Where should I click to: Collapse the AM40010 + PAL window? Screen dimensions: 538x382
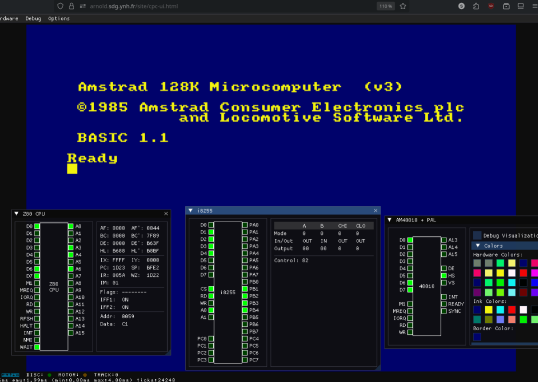click(389, 220)
